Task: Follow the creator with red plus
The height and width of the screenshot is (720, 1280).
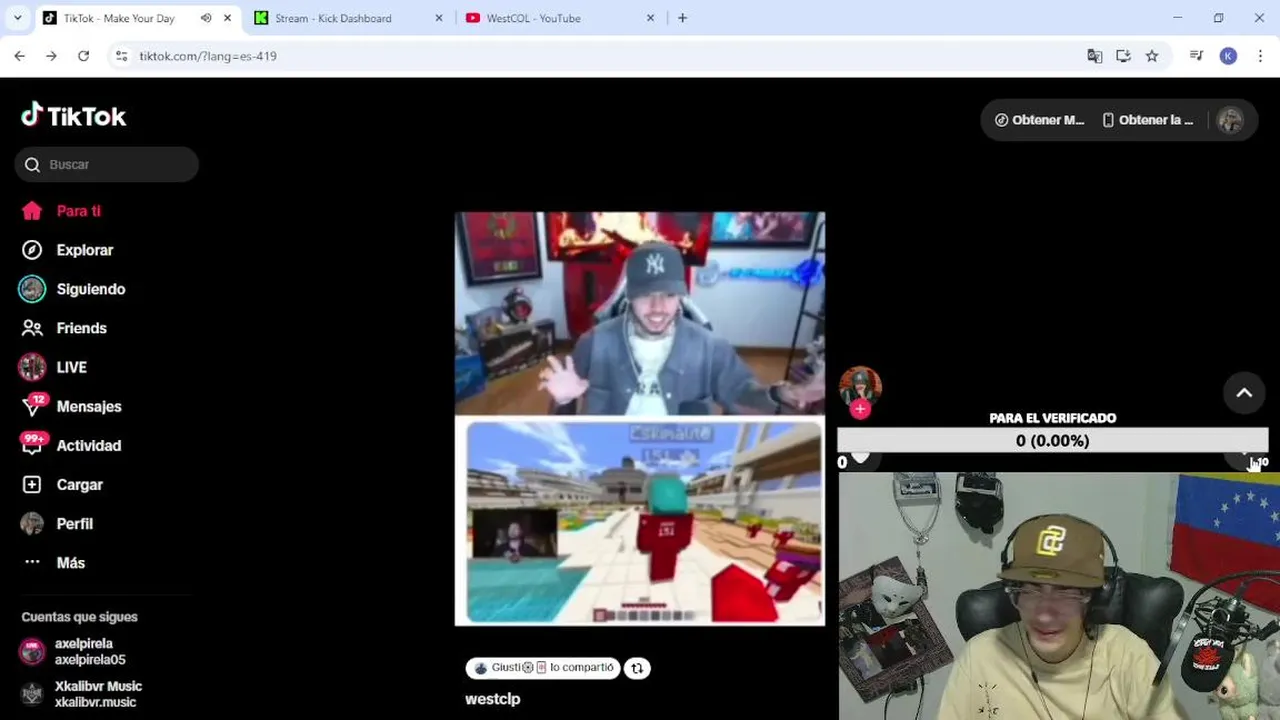Action: [860, 409]
